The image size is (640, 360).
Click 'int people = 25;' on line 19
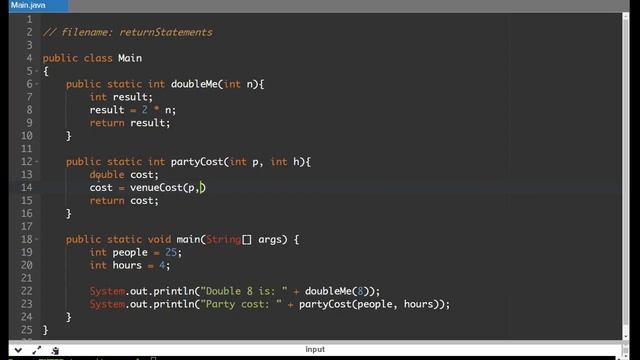pos(136,253)
